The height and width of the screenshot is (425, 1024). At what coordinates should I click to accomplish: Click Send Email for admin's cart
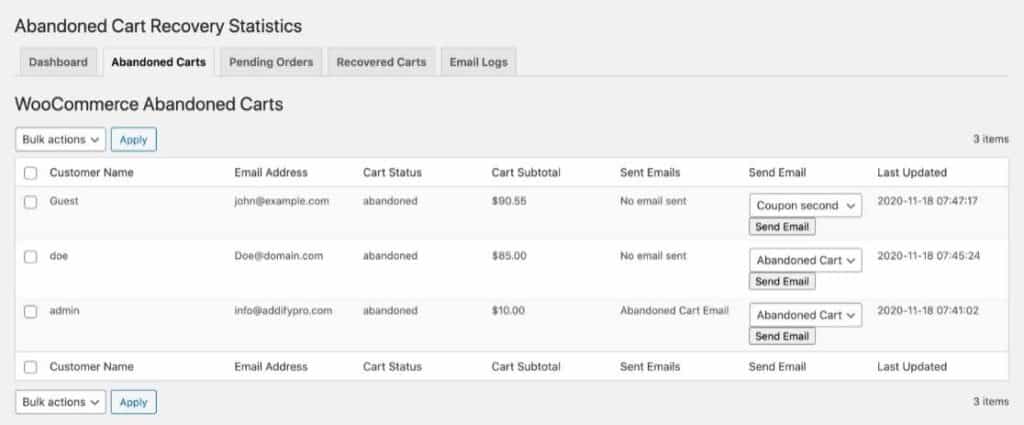pyautogui.click(x=782, y=337)
